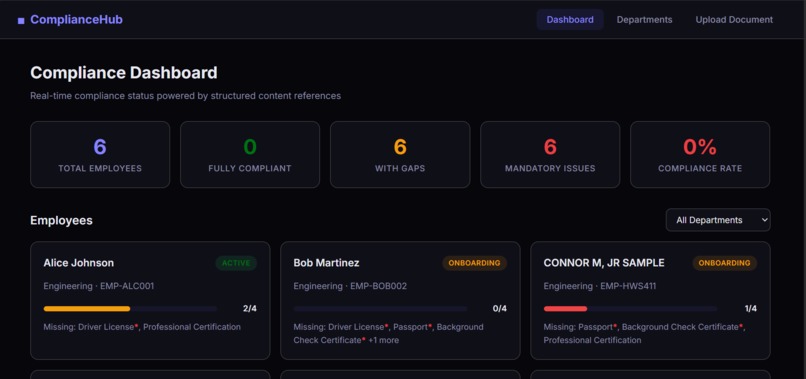Image resolution: width=806 pixels, height=379 pixels.
Task: Click 'Engineering · EMP-ALC001' text
Action: tap(99, 286)
